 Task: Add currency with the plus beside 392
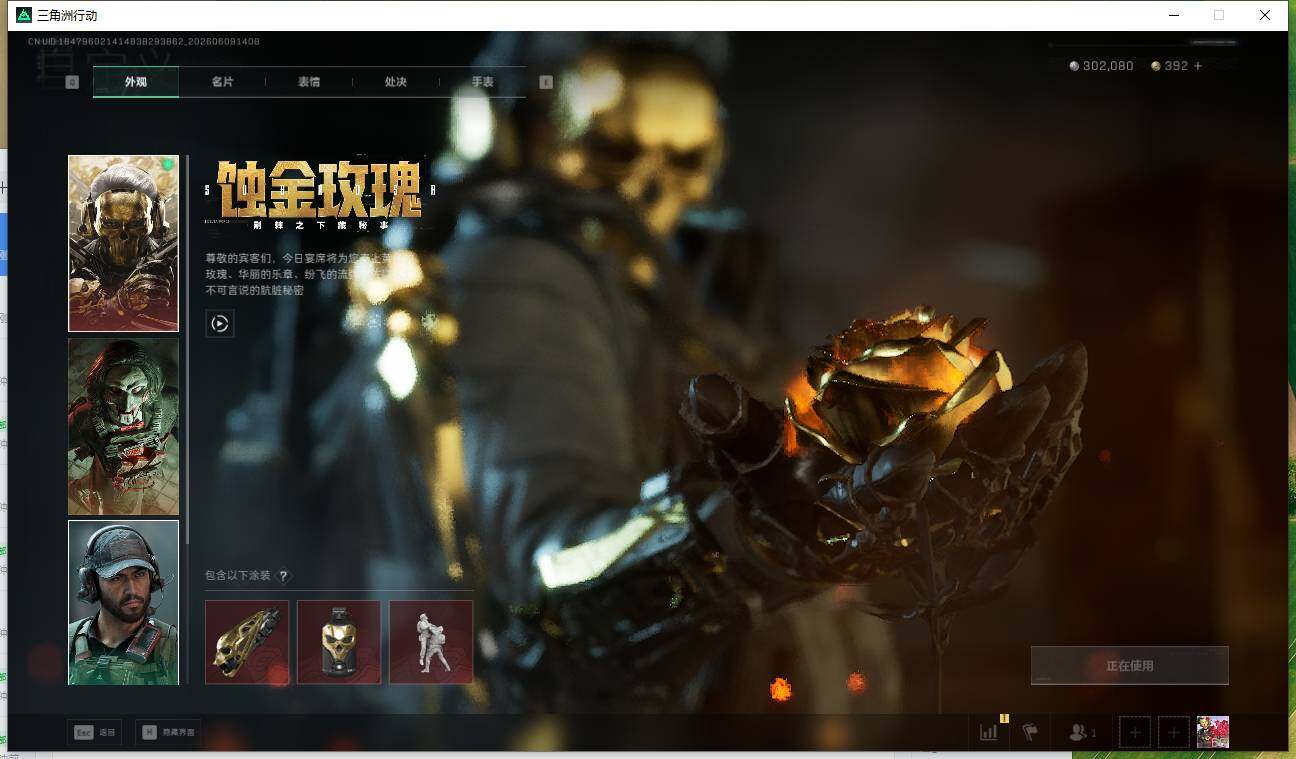1198,66
